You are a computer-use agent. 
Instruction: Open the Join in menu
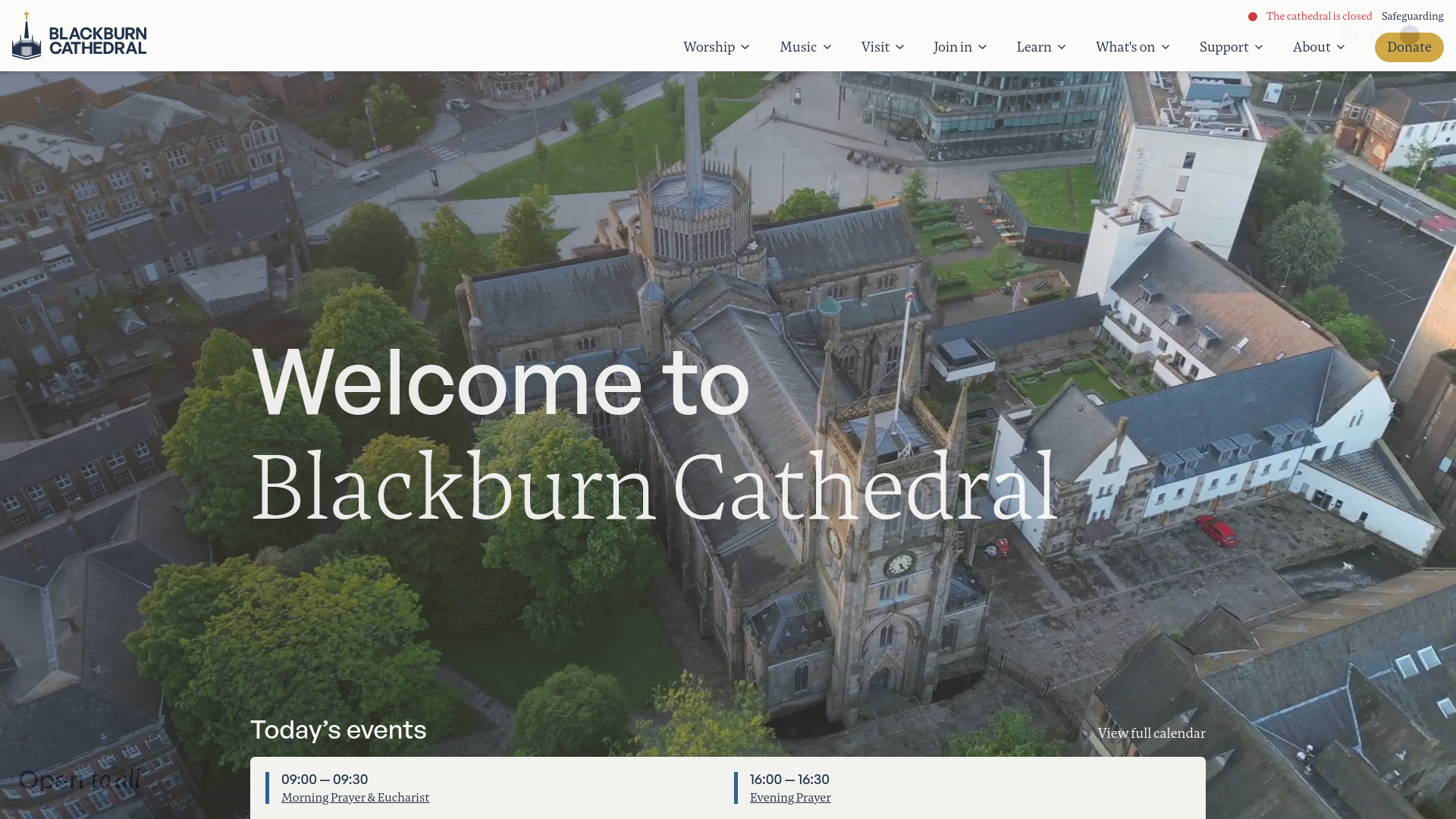coord(952,47)
